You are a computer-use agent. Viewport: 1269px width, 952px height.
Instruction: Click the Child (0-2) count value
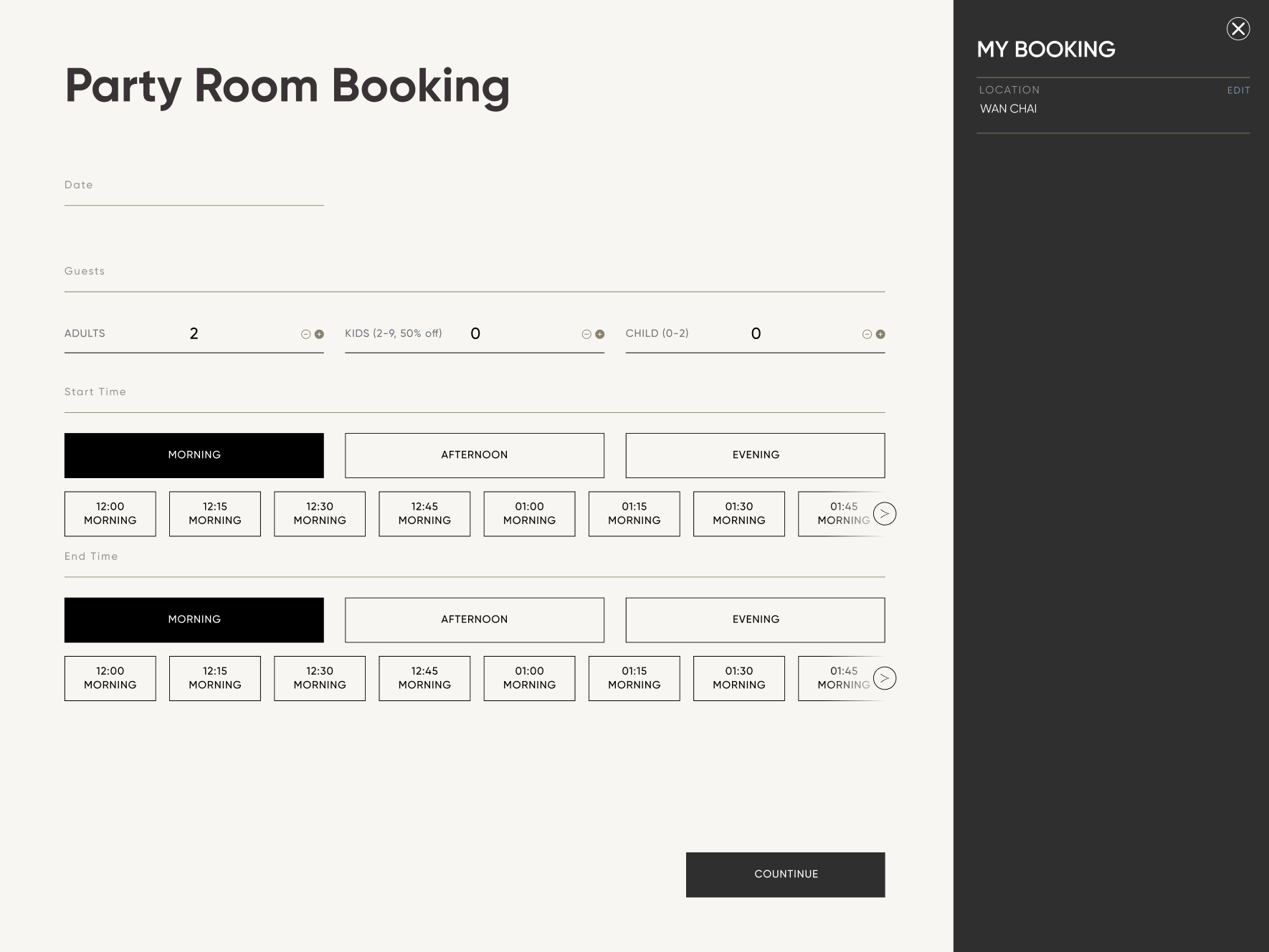click(x=756, y=334)
